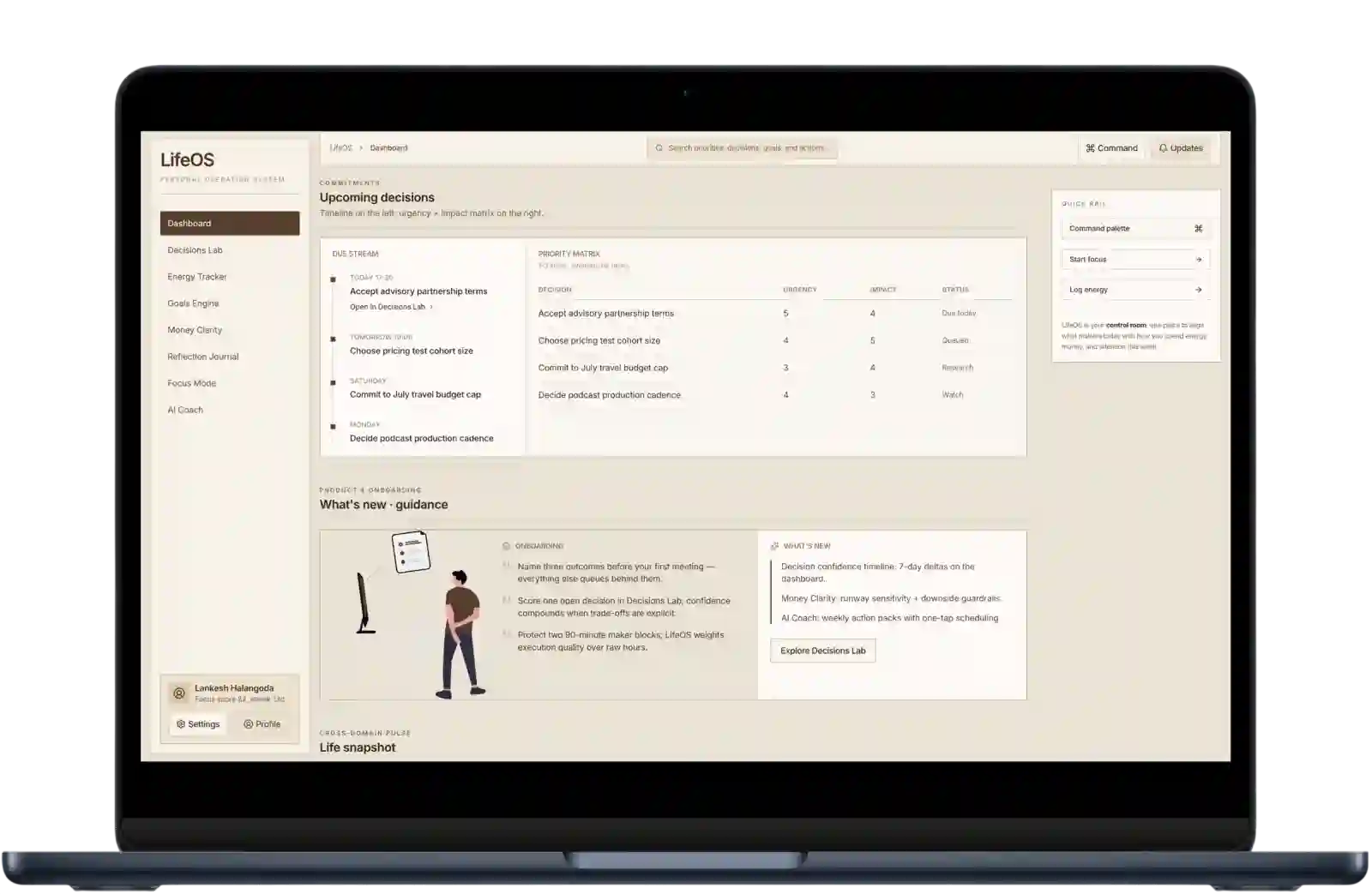
Task: Select Commit to July travel budget cap in Due Stream
Action: 415,394
